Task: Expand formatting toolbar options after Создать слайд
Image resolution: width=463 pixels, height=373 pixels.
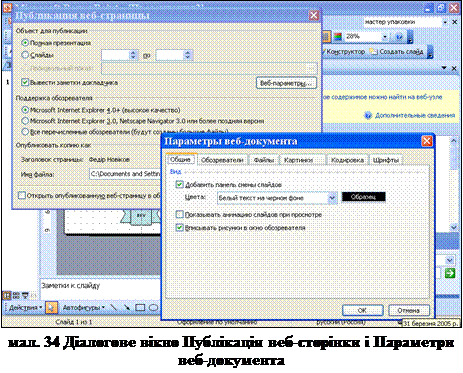Action: [x=430, y=52]
